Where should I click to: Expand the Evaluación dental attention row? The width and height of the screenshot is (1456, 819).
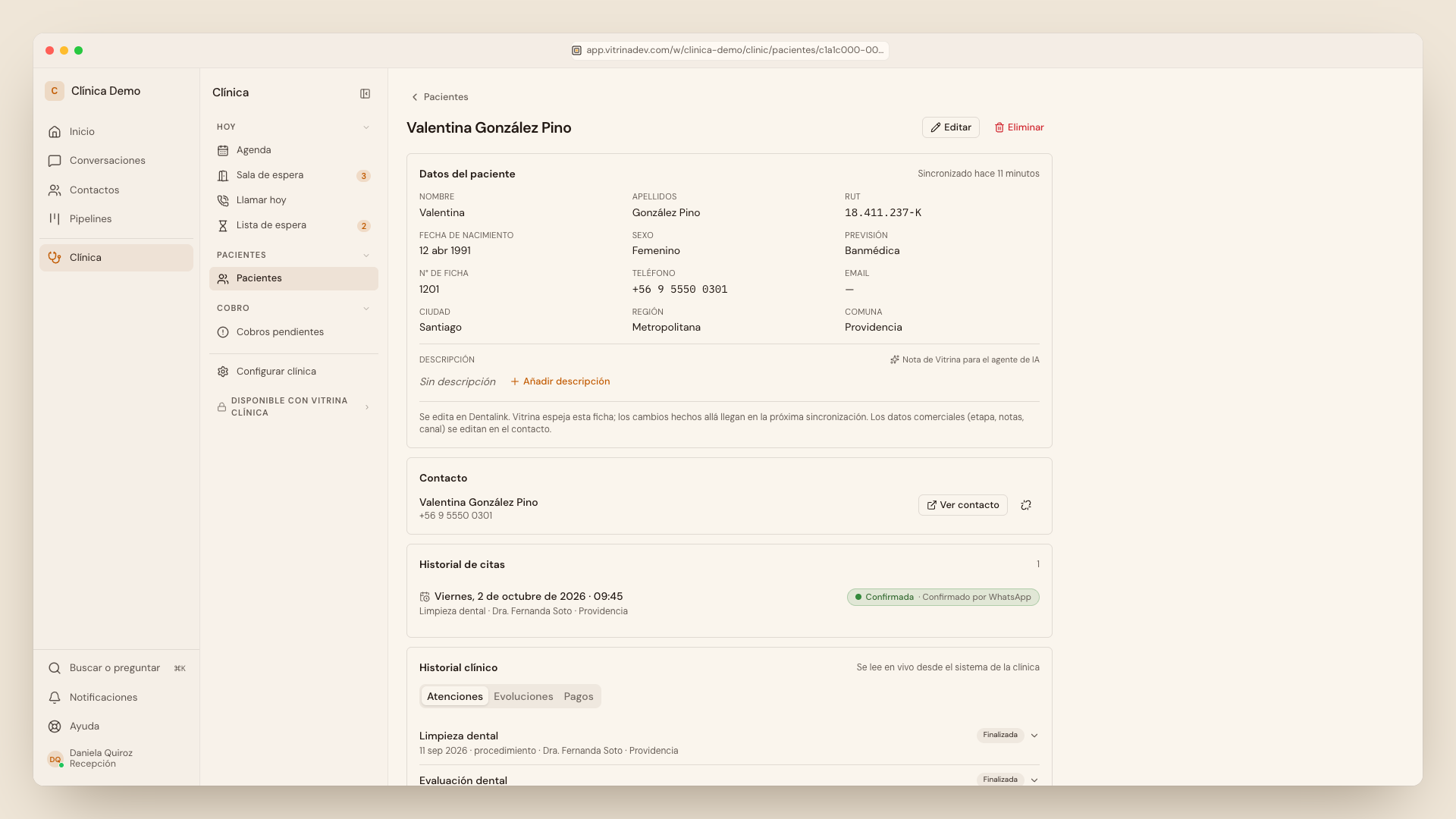click(1034, 780)
